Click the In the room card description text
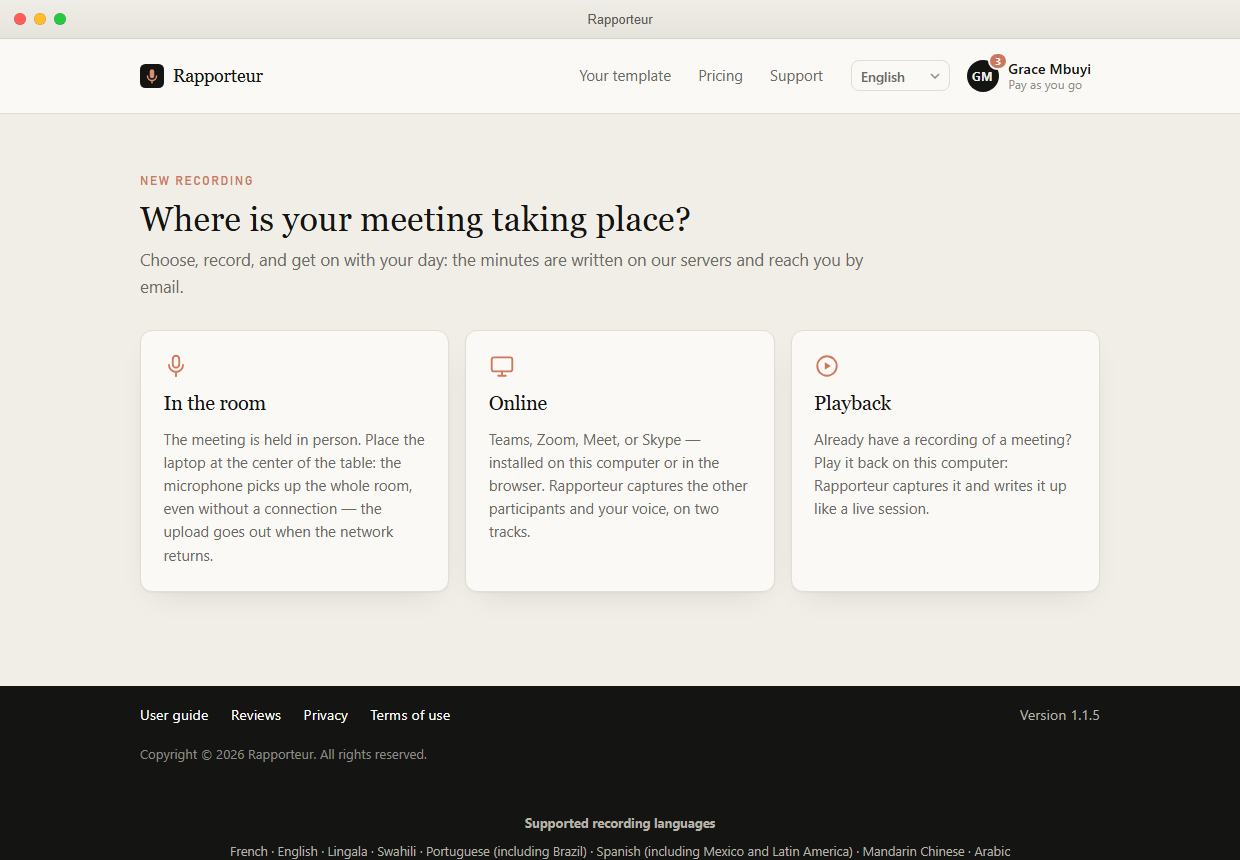 click(x=294, y=498)
